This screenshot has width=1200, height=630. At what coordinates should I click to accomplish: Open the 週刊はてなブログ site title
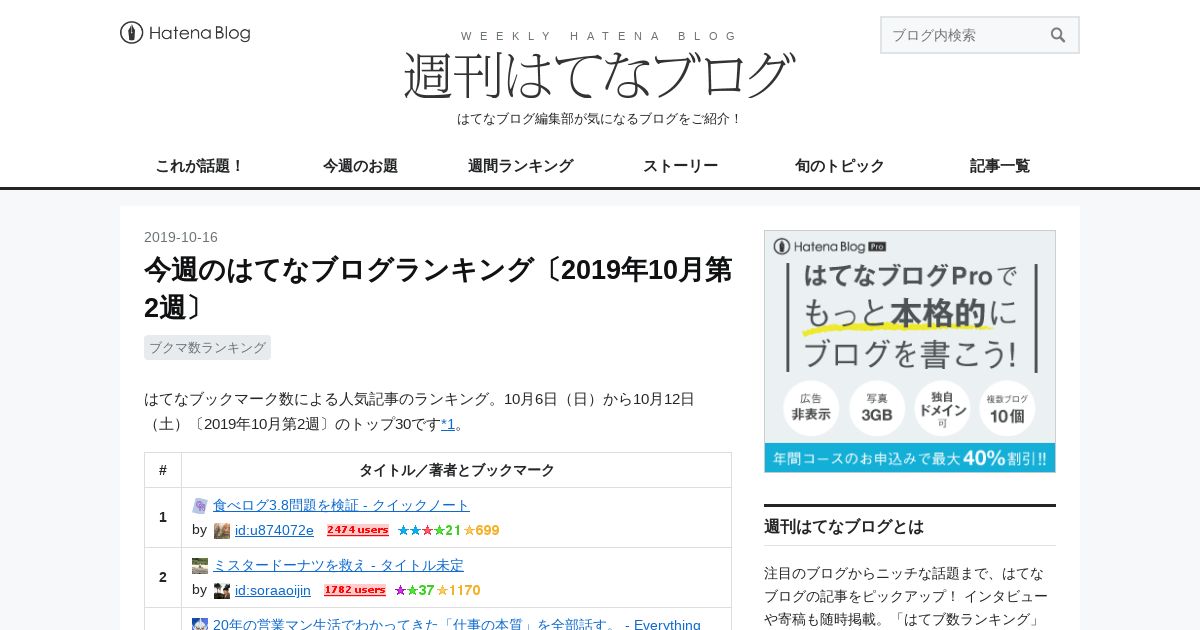point(599,74)
